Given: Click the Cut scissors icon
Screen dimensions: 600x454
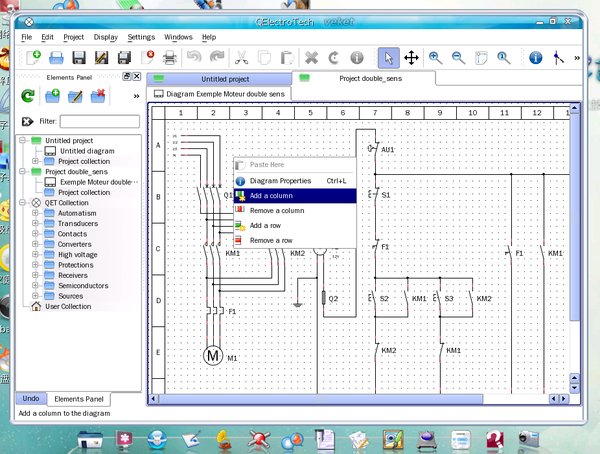Looking at the screenshot, I should click(x=241, y=58).
